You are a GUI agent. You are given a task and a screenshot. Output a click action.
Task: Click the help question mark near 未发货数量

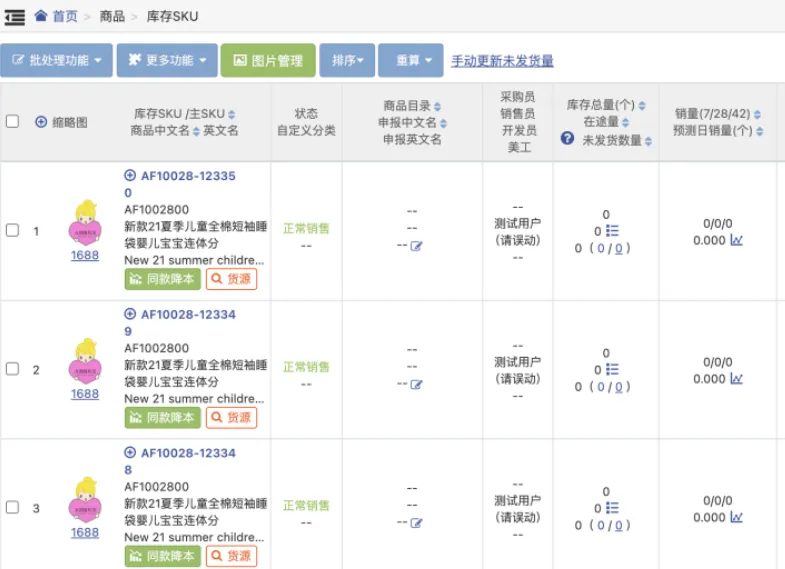pyautogui.click(x=567, y=138)
